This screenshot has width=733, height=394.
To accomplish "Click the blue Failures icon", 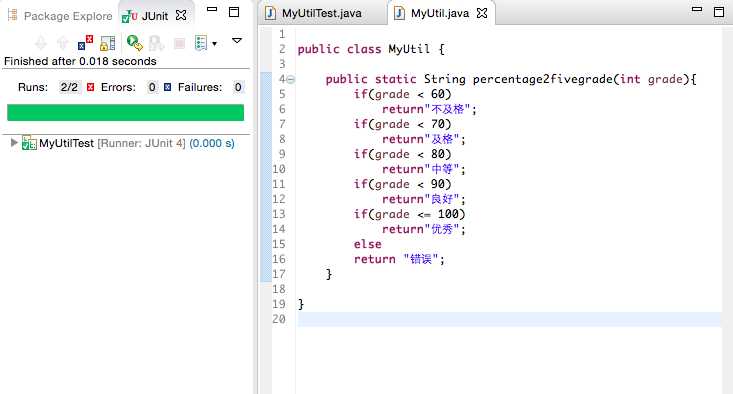I will pyautogui.click(x=168, y=87).
